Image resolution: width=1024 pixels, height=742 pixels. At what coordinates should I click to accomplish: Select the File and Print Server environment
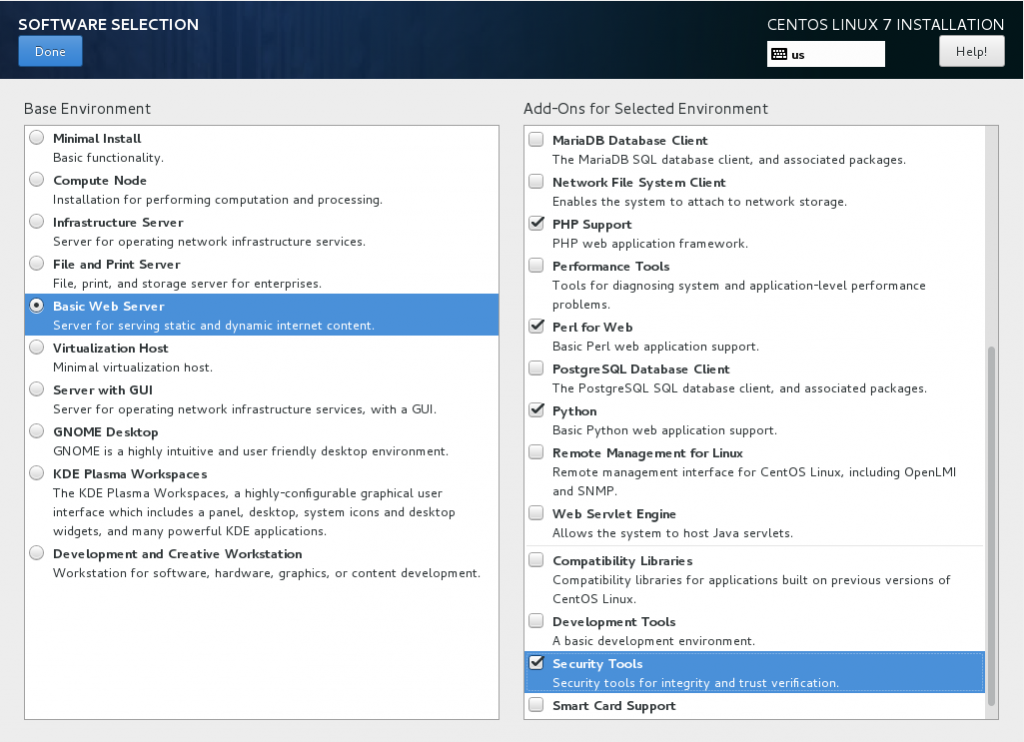36,263
